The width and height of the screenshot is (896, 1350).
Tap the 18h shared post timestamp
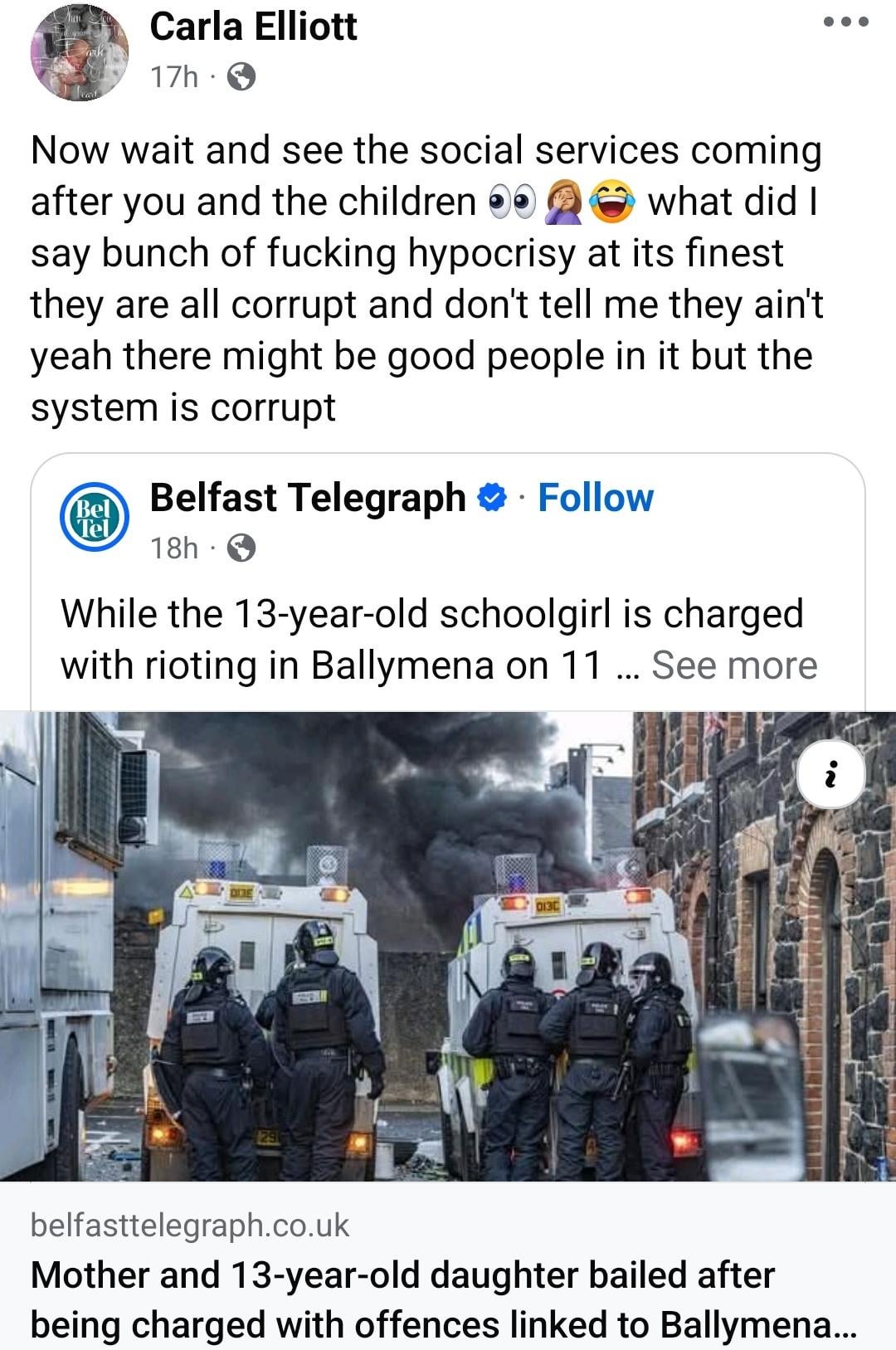[x=174, y=548]
